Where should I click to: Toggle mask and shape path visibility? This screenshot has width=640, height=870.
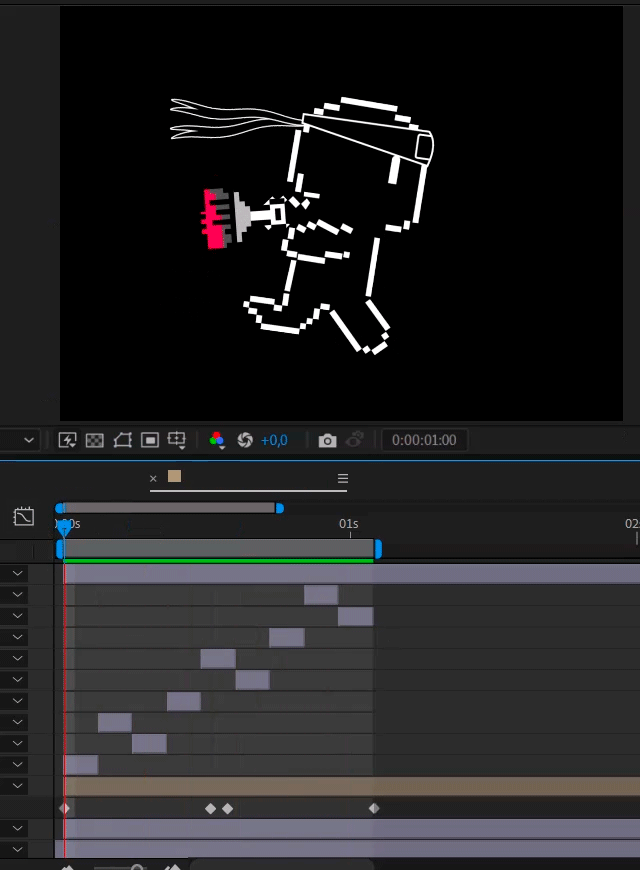[122, 440]
